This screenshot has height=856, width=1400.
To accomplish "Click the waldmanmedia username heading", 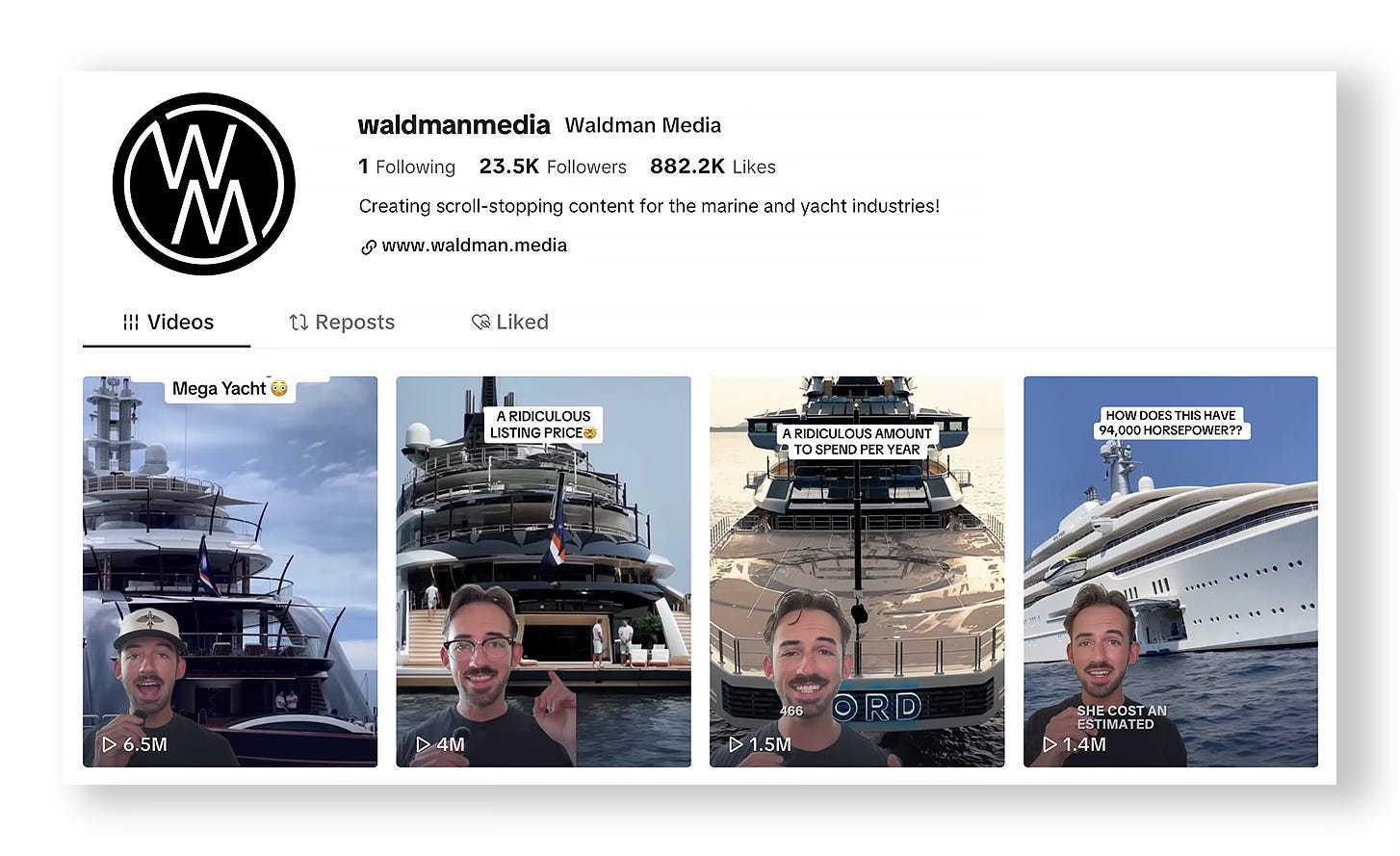I will click(x=454, y=125).
